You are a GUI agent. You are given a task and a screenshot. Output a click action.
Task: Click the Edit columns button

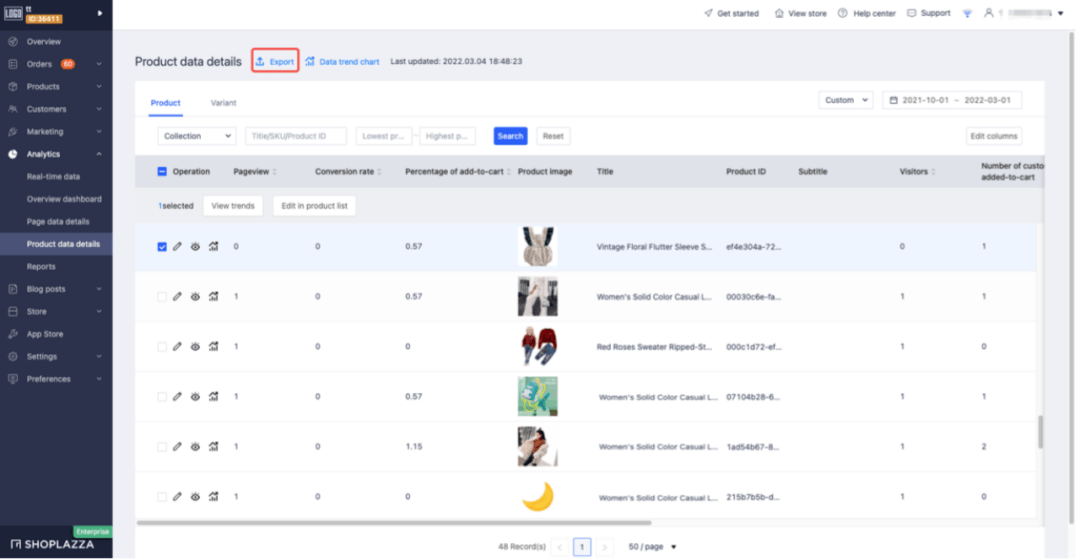pyautogui.click(x=993, y=136)
